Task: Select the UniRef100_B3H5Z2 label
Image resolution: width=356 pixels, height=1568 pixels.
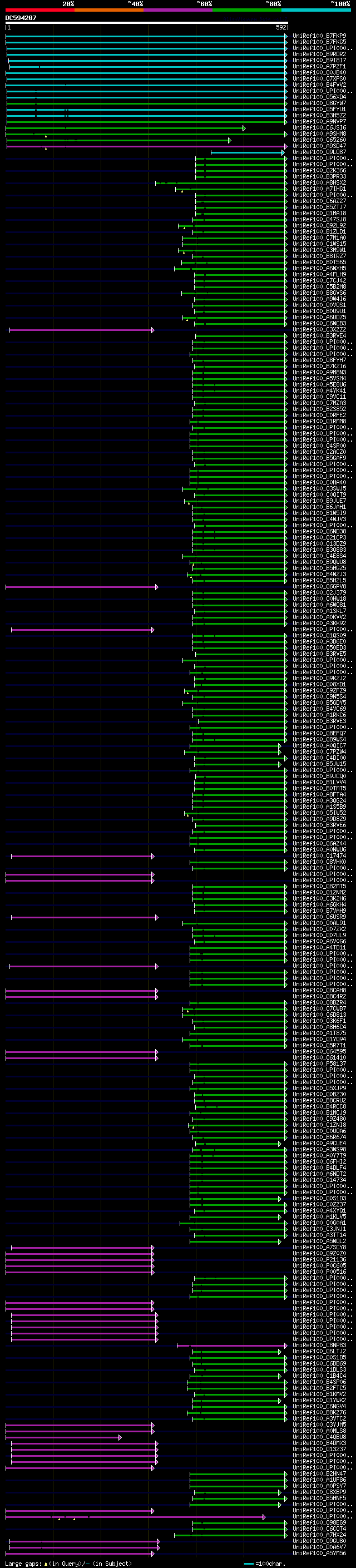Action: 319,115
